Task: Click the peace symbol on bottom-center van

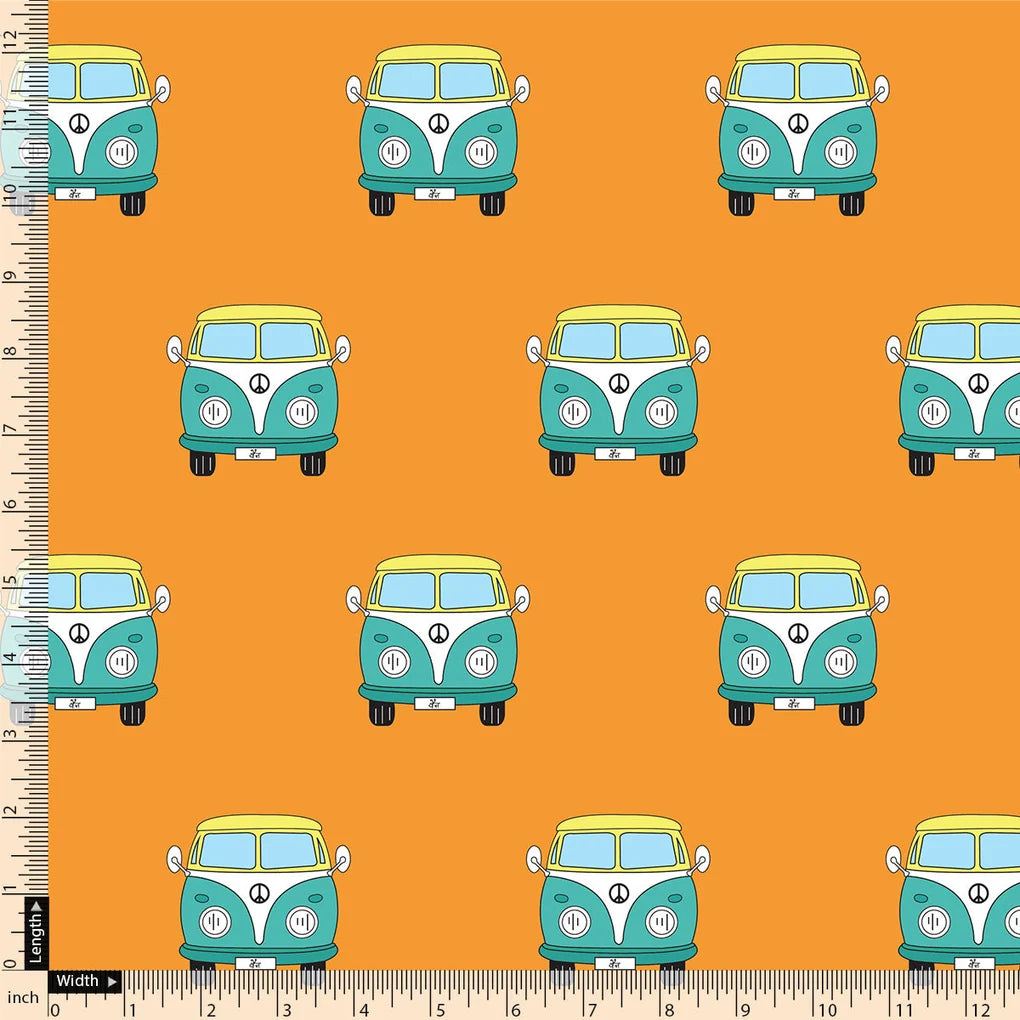Action: (x=618, y=893)
